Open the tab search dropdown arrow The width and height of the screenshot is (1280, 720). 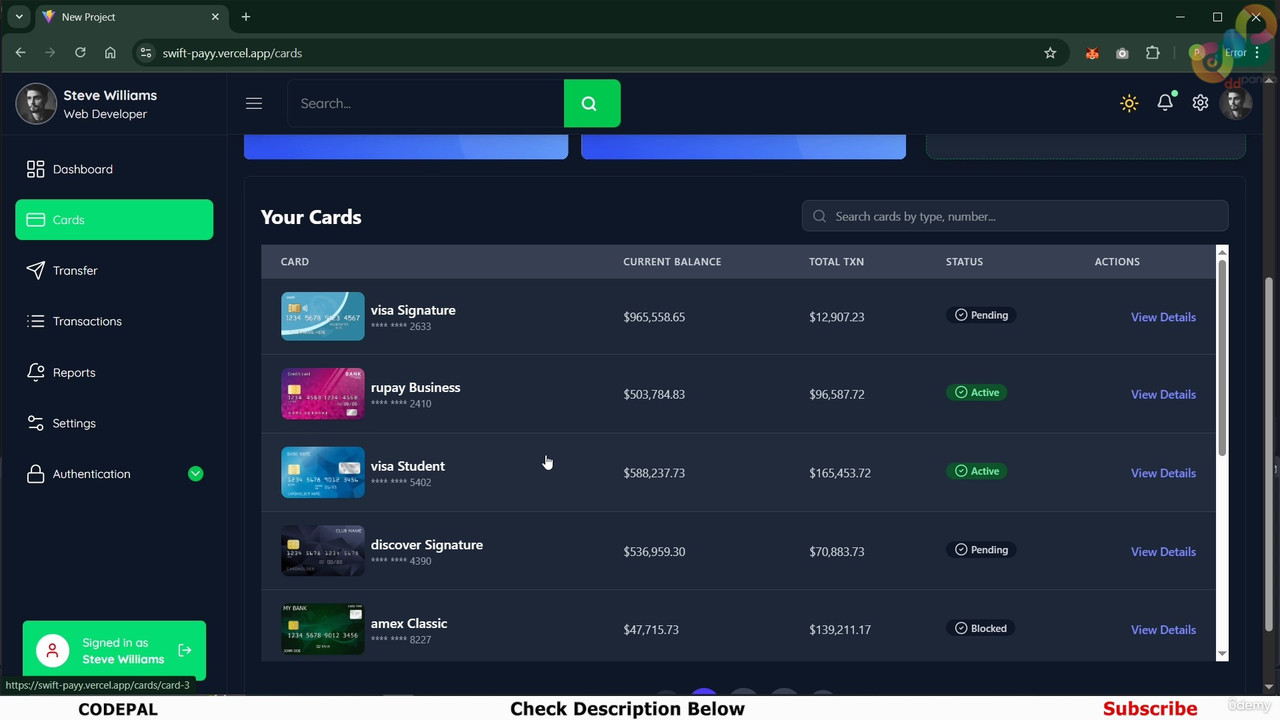tap(18, 17)
